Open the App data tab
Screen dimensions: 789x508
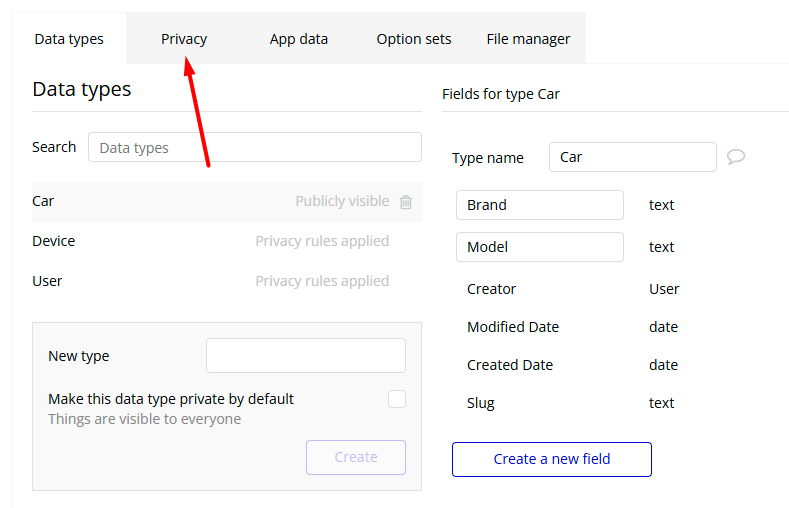pyautogui.click(x=298, y=39)
